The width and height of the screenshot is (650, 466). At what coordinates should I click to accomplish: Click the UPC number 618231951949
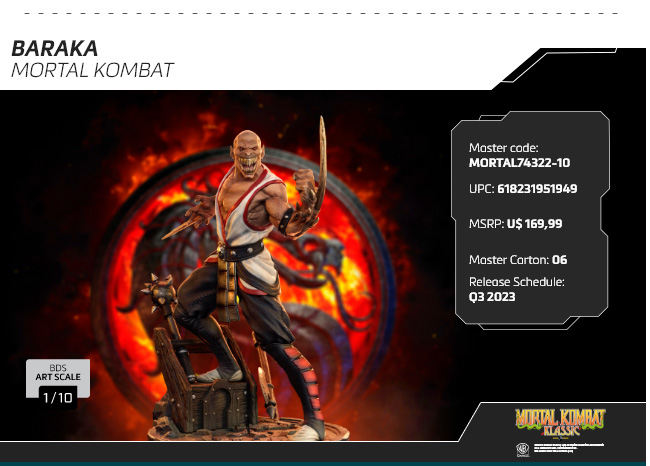(x=537, y=189)
